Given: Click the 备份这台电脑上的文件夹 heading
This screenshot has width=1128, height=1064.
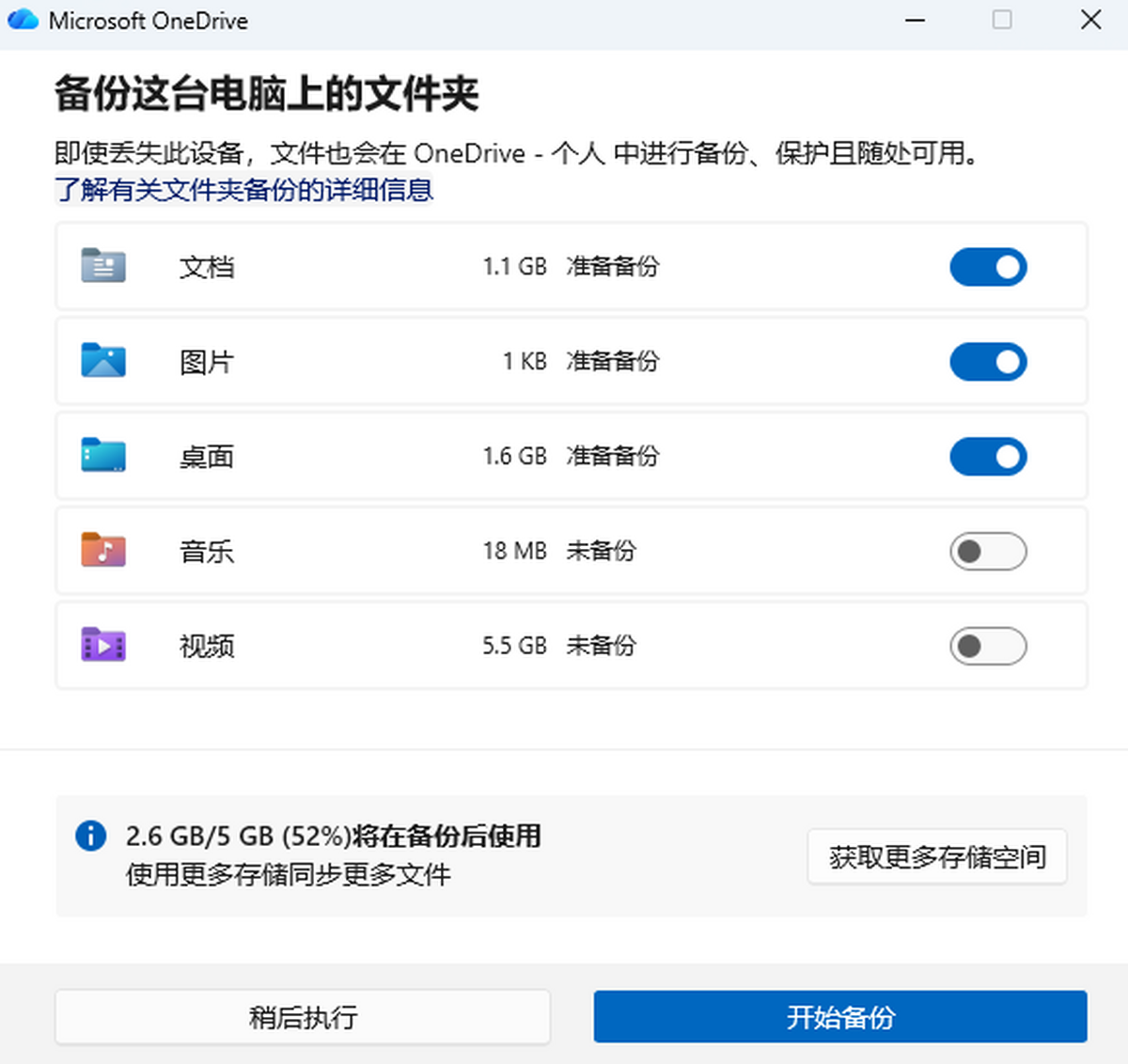Looking at the screenshot, I should [x=267, y=94].
